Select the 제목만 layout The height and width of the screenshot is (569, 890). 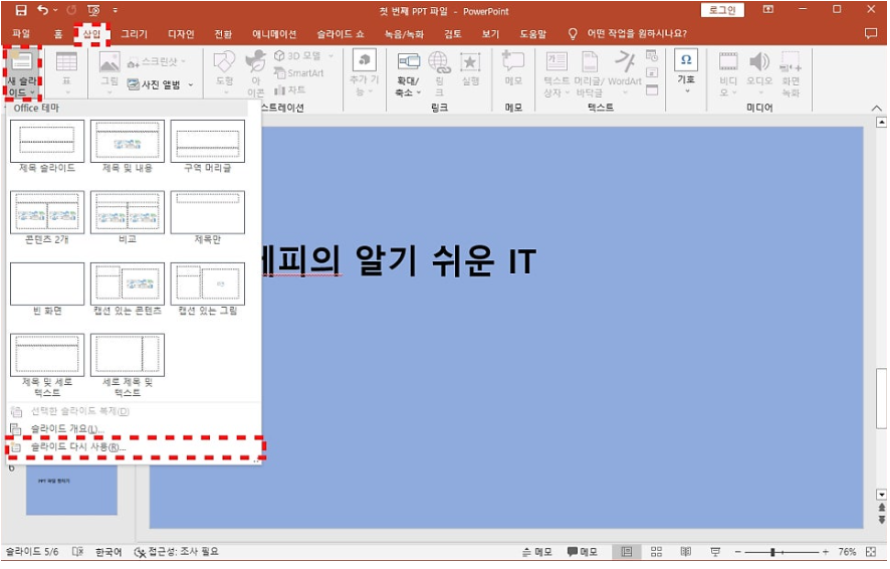207,218
